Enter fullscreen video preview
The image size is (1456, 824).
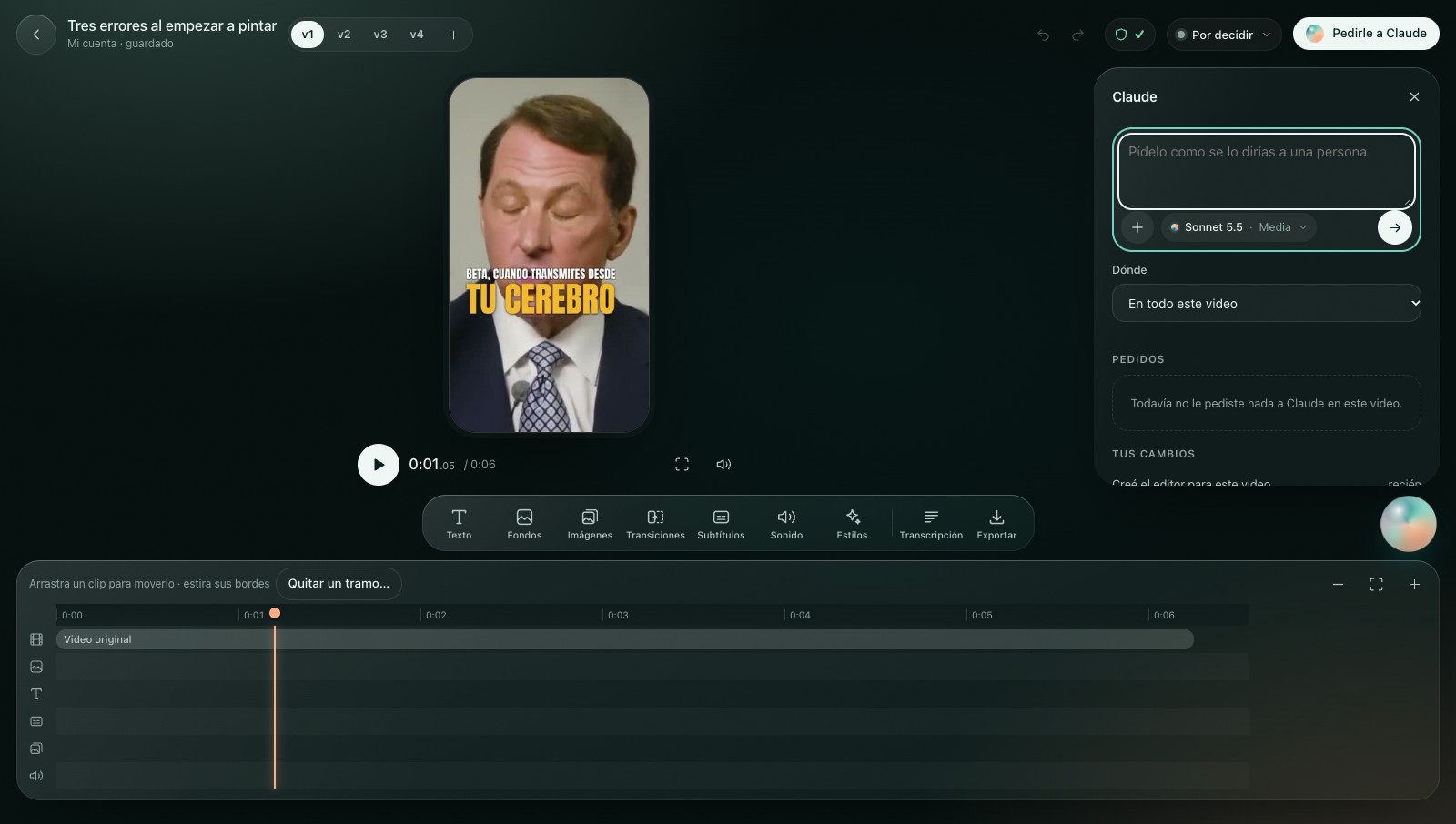682,465
